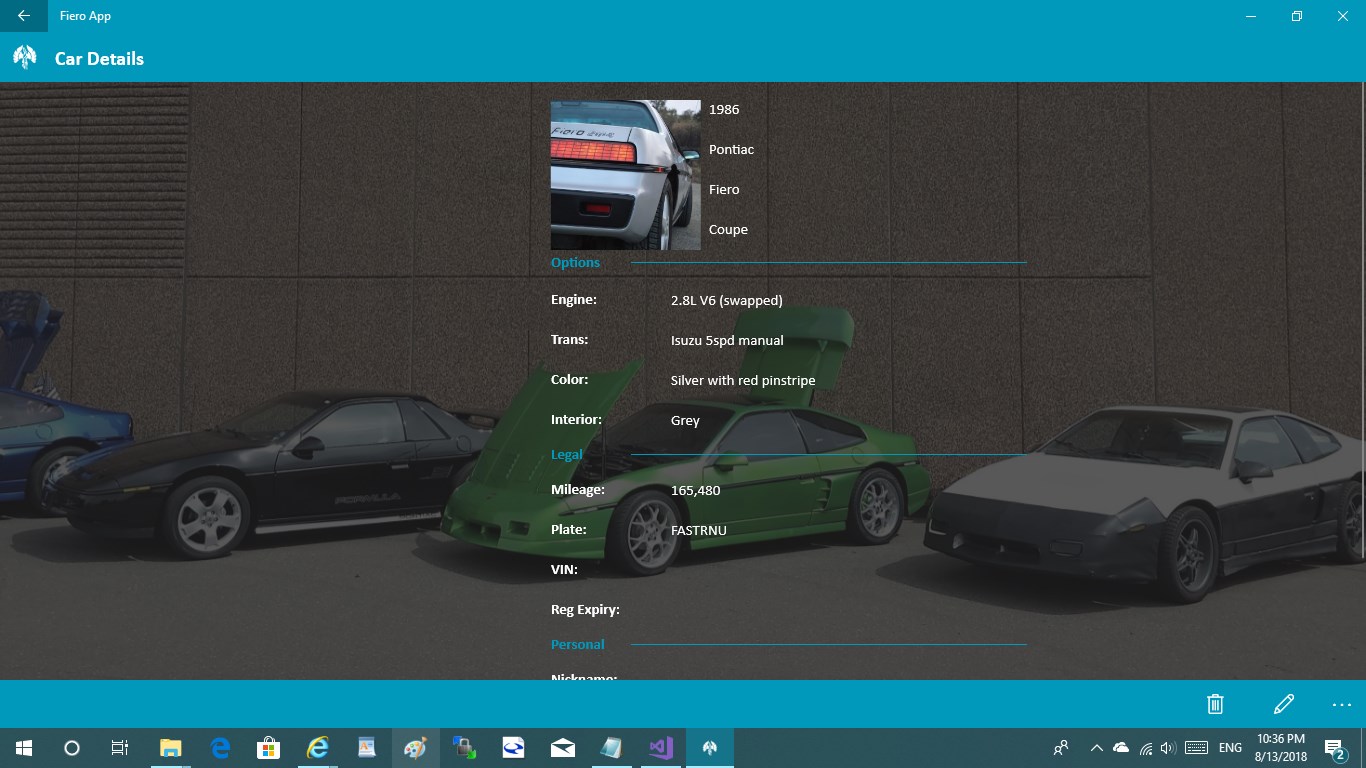Select the model value Fiero beside photo

tap(724, 189)
